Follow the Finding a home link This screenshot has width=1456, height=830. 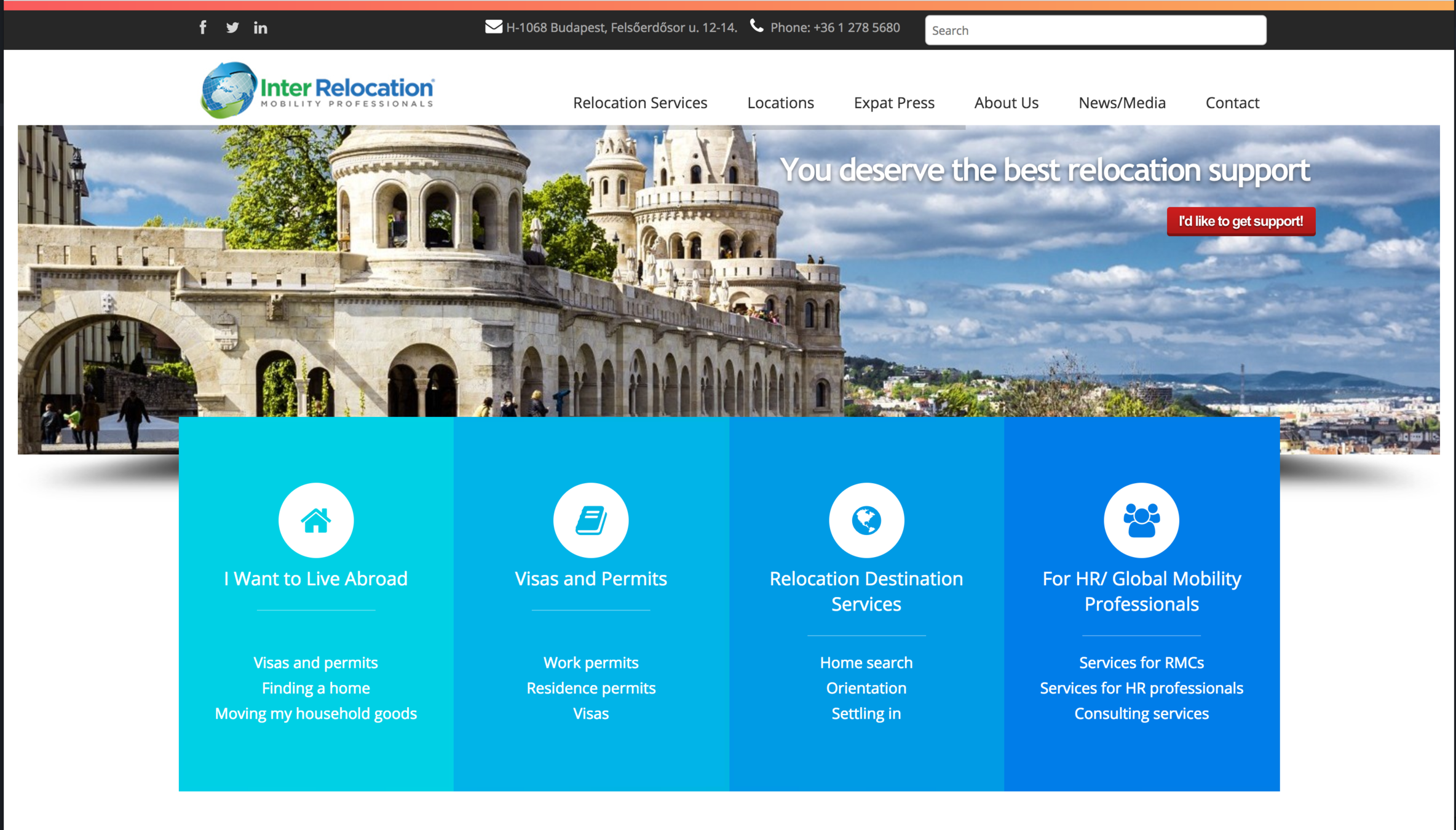tap(316, 688)
